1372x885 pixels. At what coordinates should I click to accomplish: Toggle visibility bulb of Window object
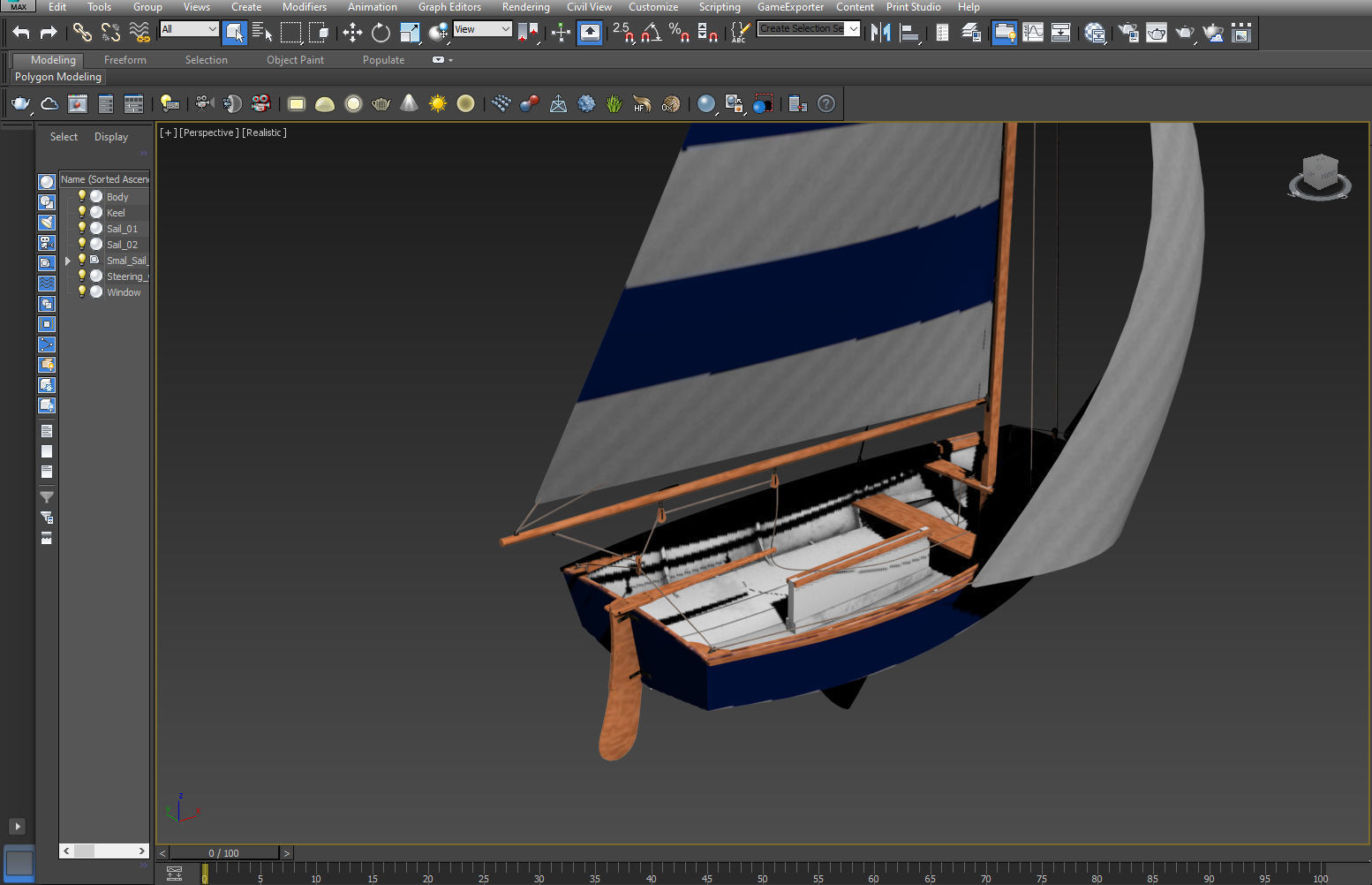pos(82,291)
